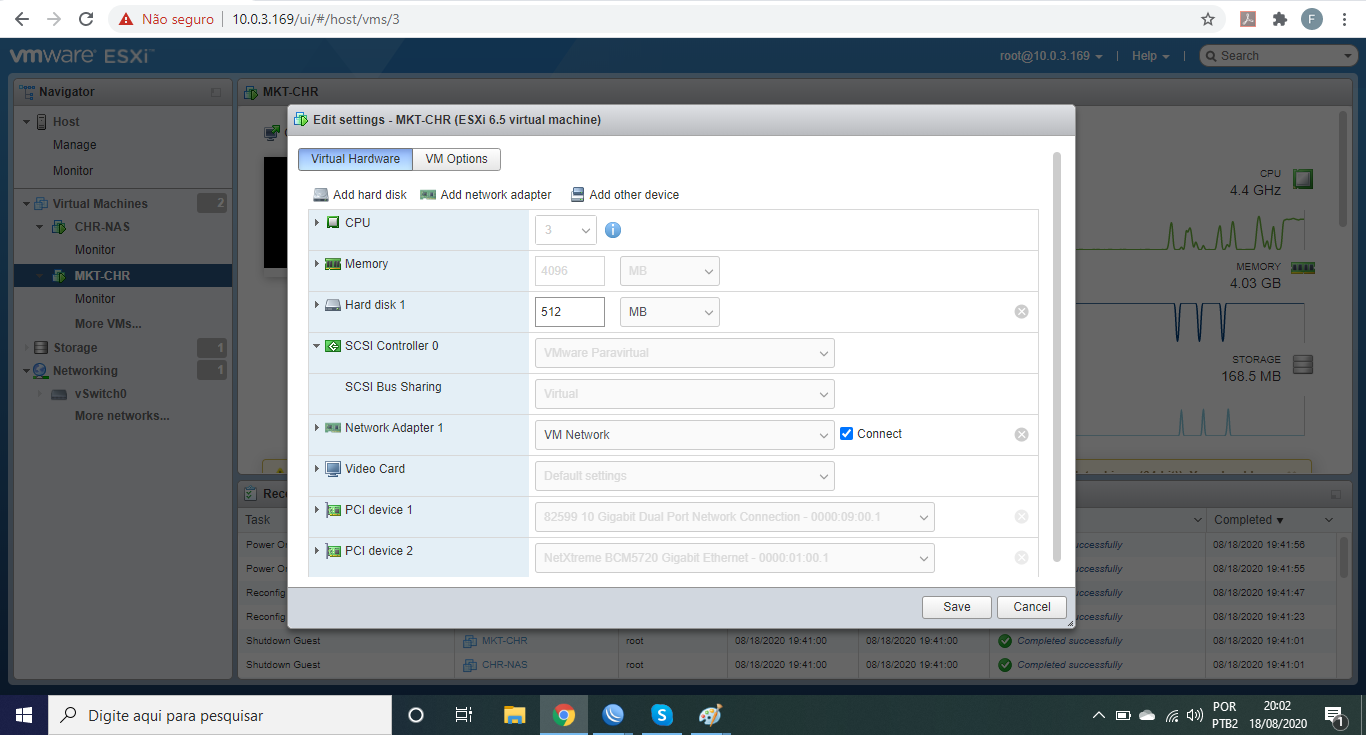The image size is (1366, 736).
Task: Click in the Hard disk 1 size field
Action: tap(570, 312)
